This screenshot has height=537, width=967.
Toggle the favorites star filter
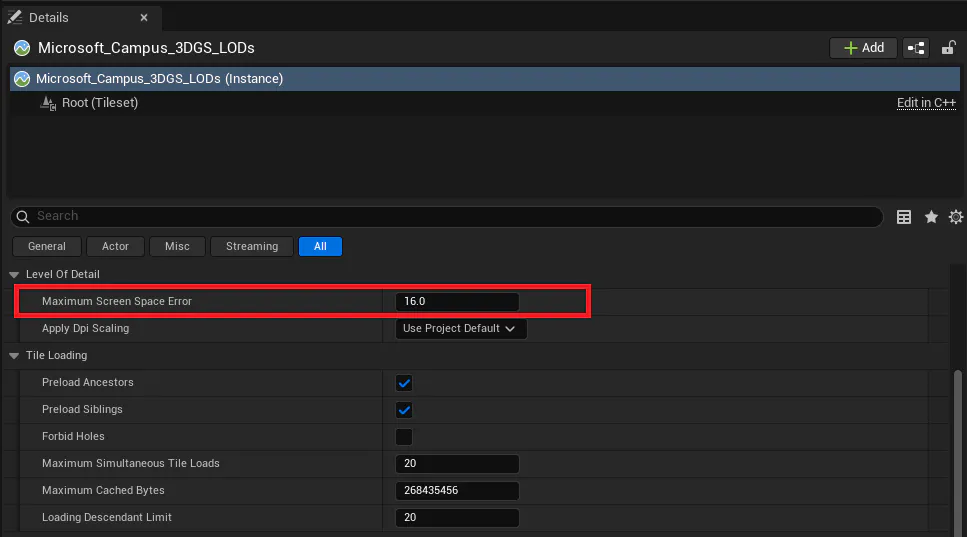tap(931, 217)
